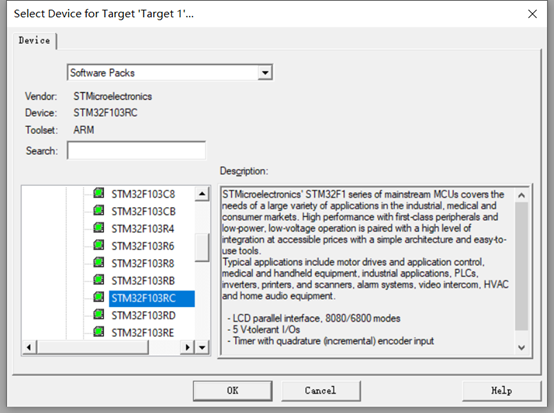The image size is (554, 413).
Task: Close the Select Device dialog
Action: (x=532, y=14)
